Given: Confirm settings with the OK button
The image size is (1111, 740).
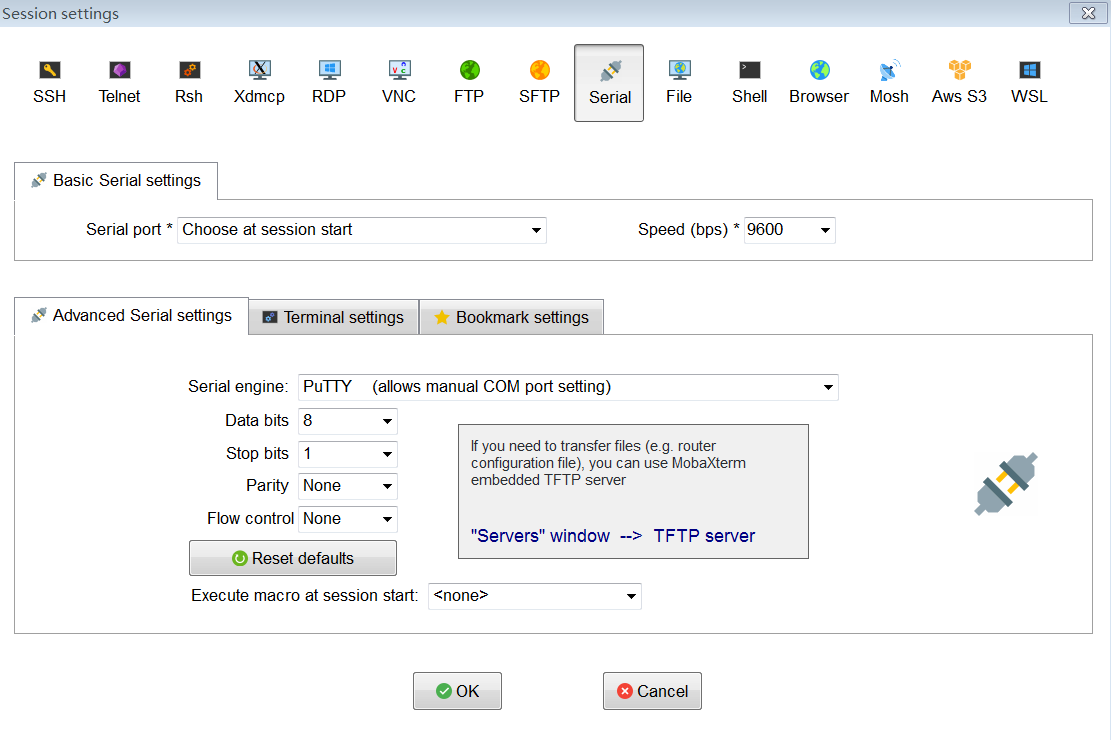Looking at the screenshot, I should point(457,691).
